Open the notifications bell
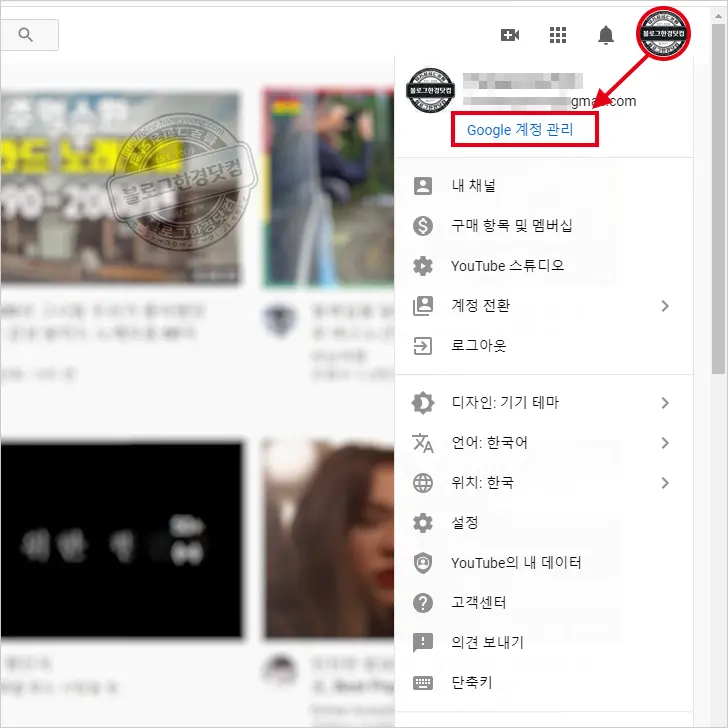The width and height of the screenshot is (728, 728). tap(605, 35)
